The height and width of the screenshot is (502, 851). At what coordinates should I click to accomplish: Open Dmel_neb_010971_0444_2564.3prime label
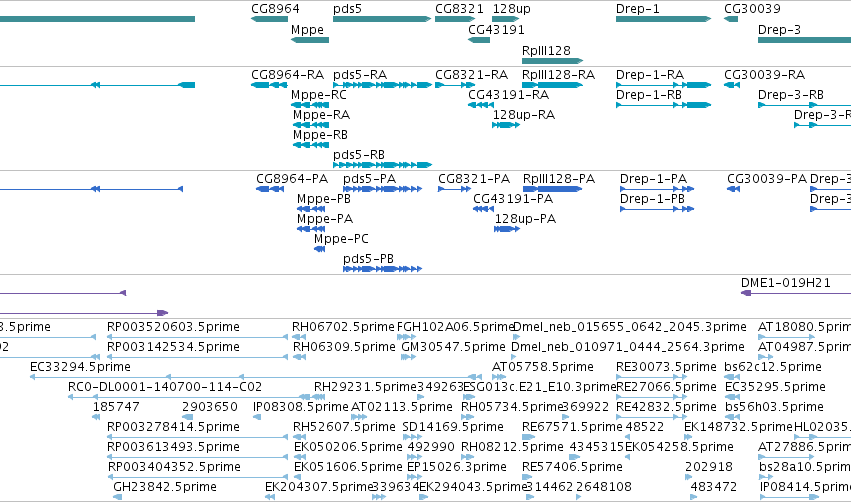coord(628,347)
